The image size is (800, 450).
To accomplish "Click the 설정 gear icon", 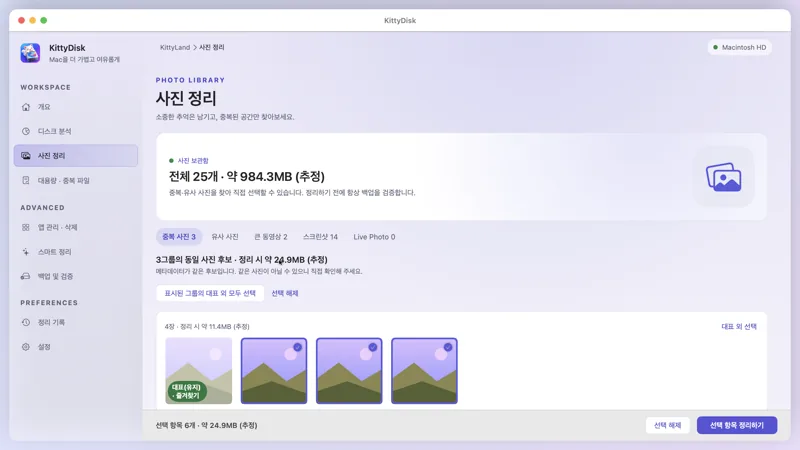I will pyautogui.click(x=26, y=346).
